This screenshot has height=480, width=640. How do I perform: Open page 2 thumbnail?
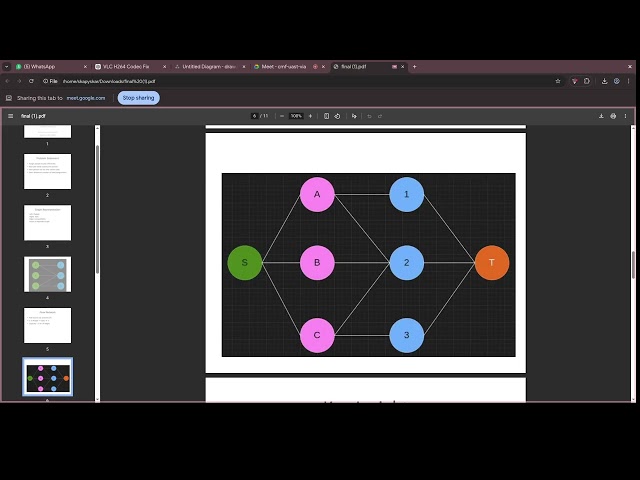pos(47,171)
